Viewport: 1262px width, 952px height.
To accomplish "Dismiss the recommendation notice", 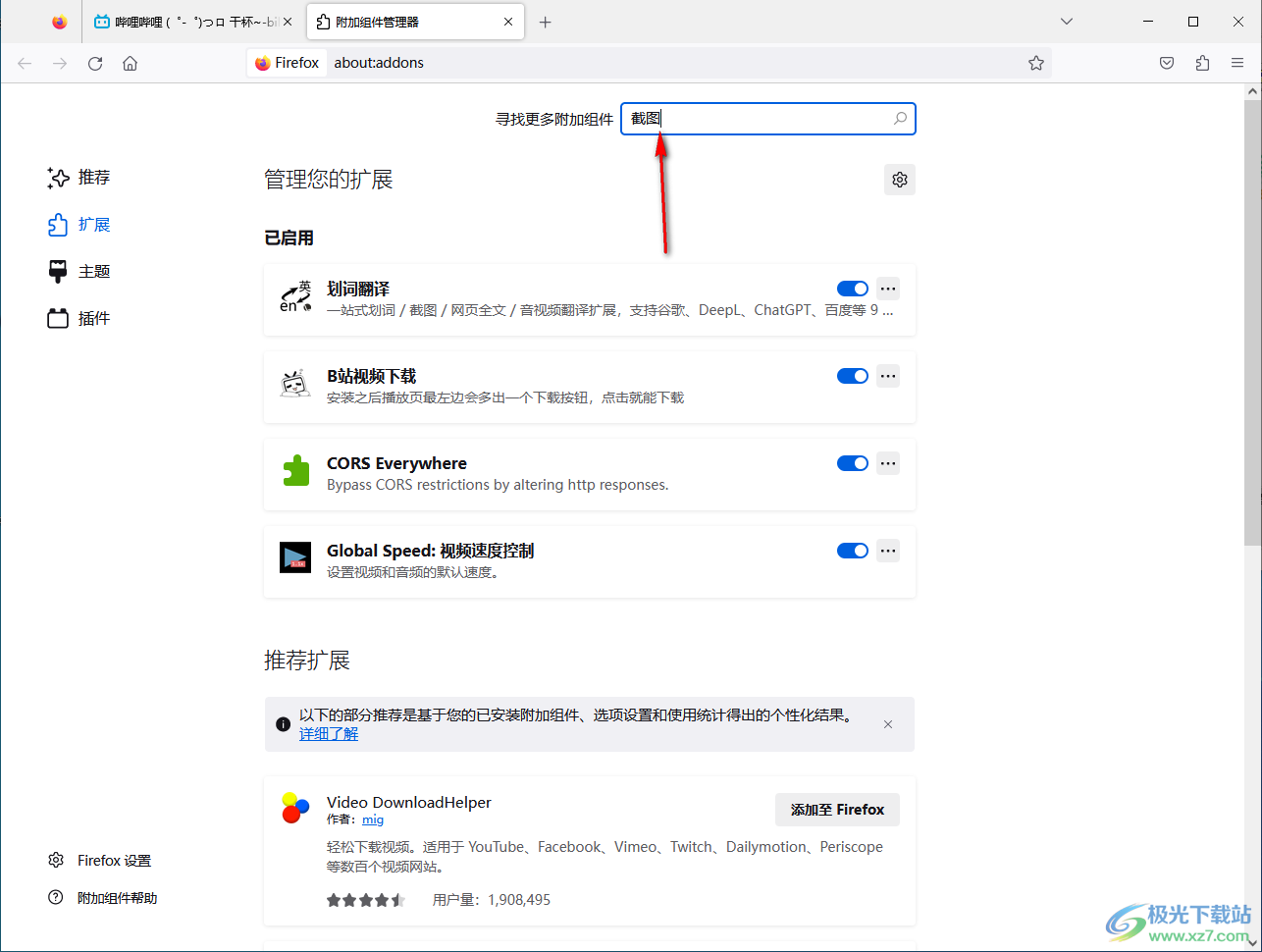I will [x=888, y=724].
